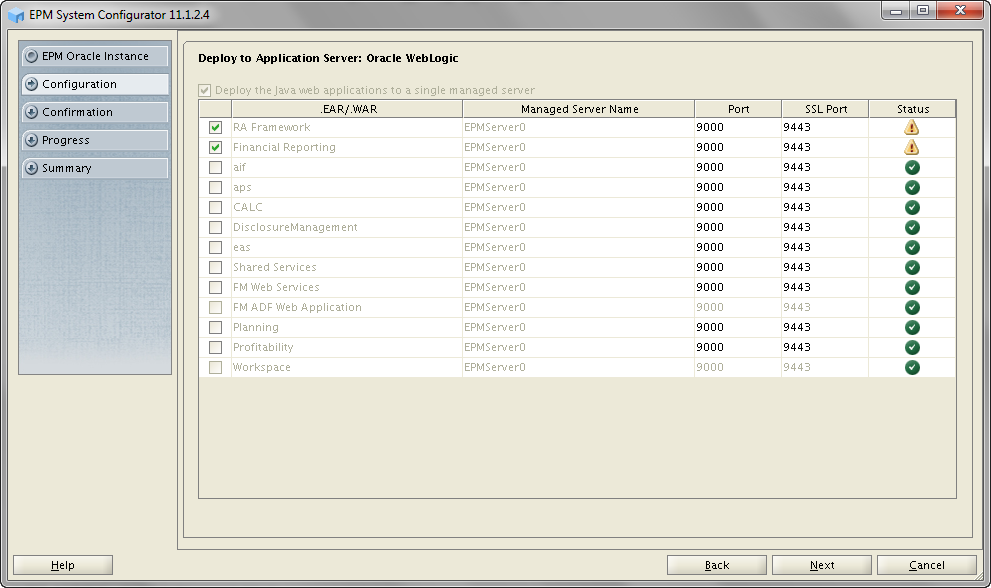Screen dimensions: 991x588
Task: Enable the CALC checkbox
Action: pyautogui.click(x=216, y=207)
